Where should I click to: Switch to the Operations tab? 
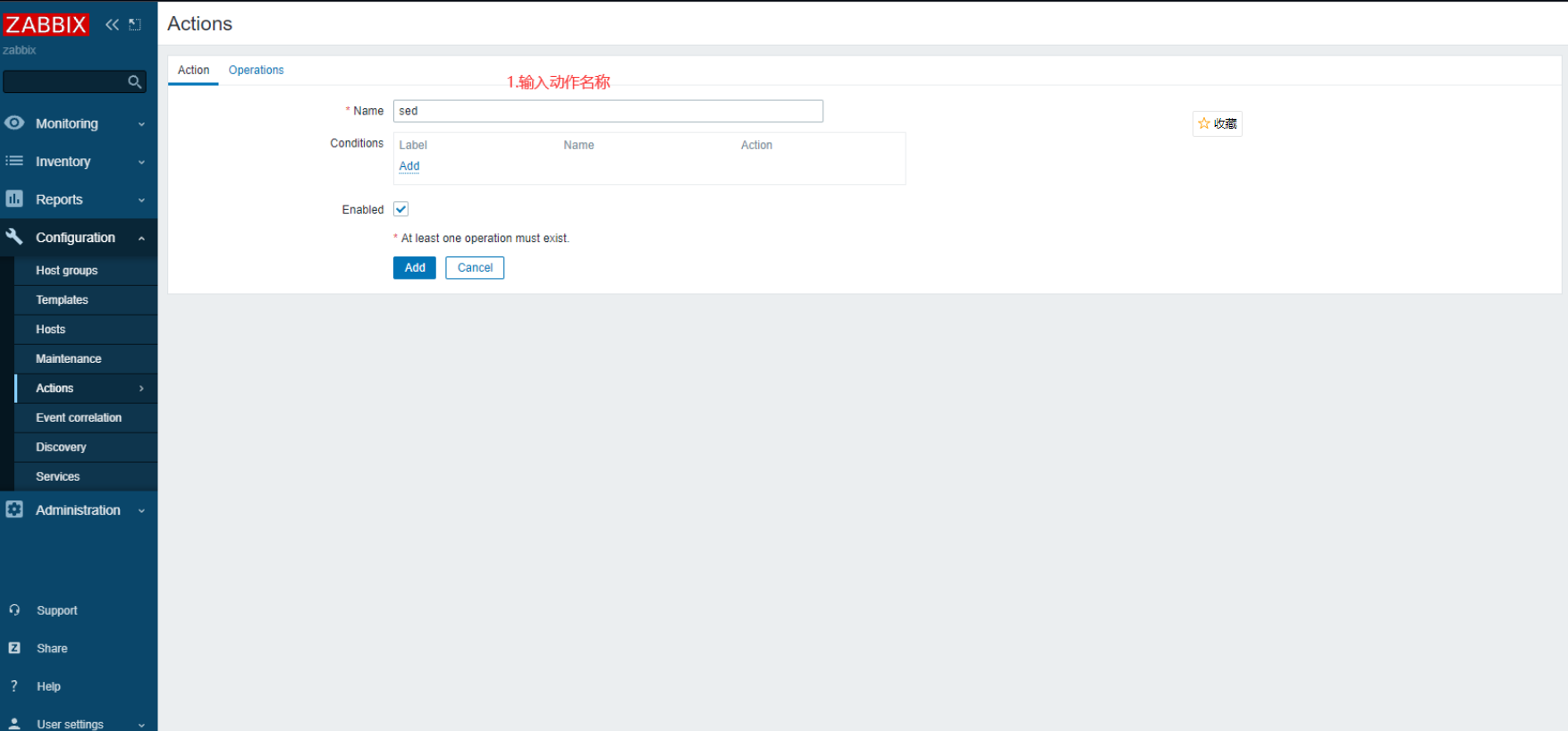coord(256,71)
